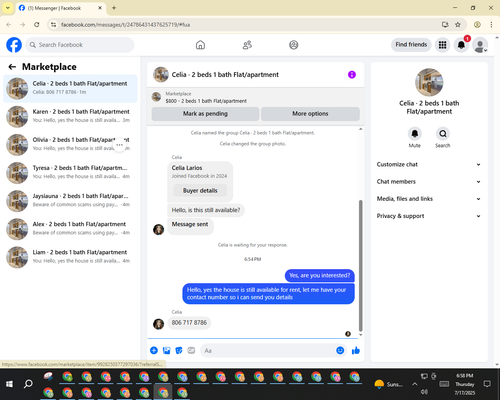Expand Media, files and links section
This screenshot has height=400, width=500.
[x=429, y=199]
